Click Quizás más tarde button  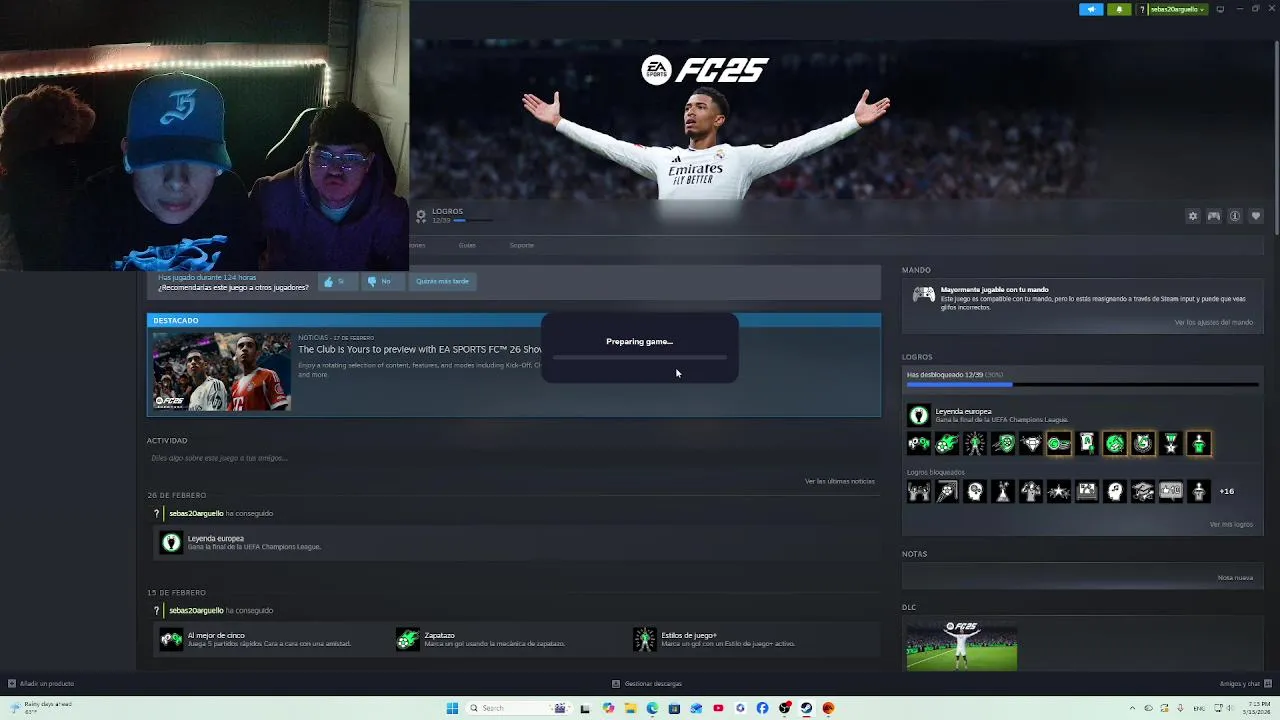pos(442,281)
